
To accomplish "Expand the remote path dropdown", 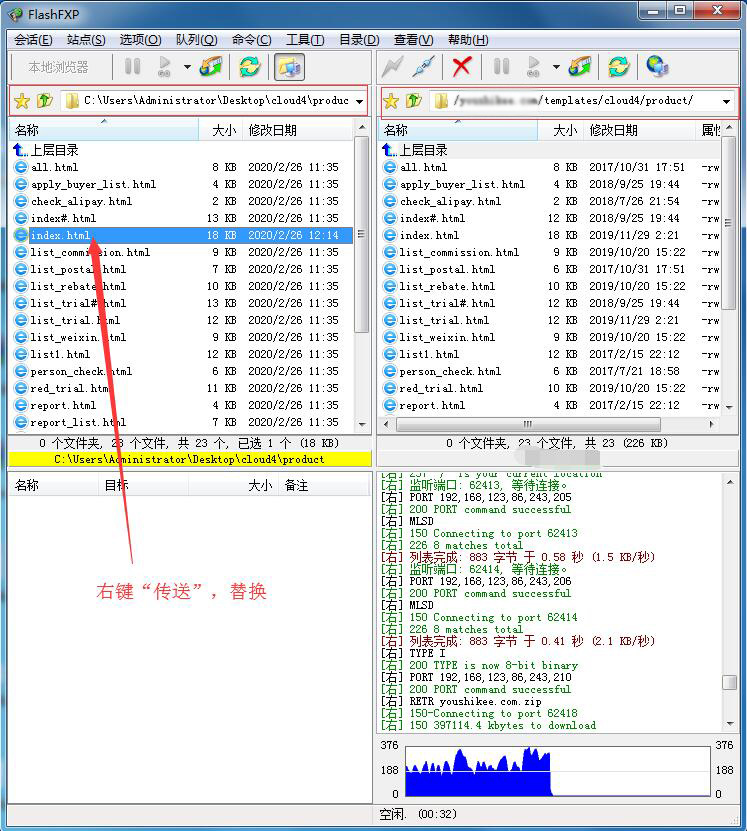I will pos(726,101).
